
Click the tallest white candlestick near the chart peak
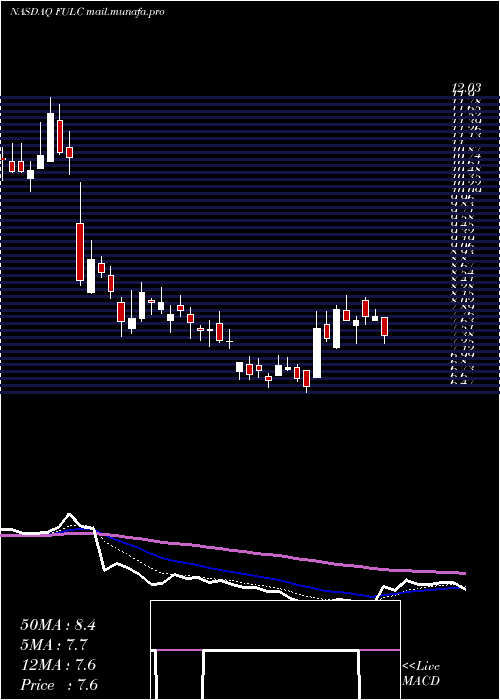[x=50, y=138]
